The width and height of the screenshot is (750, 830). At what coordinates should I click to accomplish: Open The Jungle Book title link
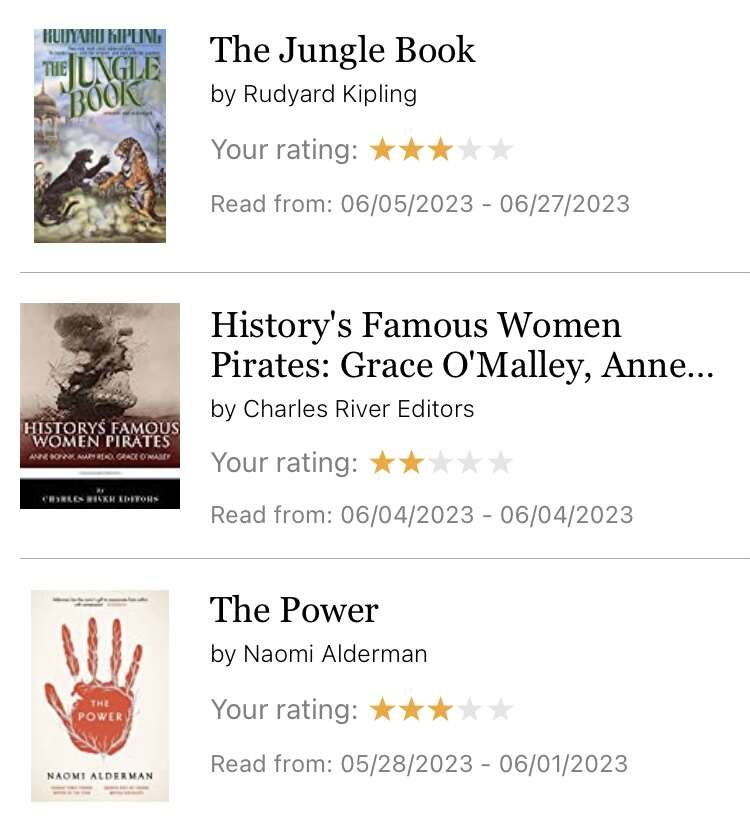[x=342, y=50]
